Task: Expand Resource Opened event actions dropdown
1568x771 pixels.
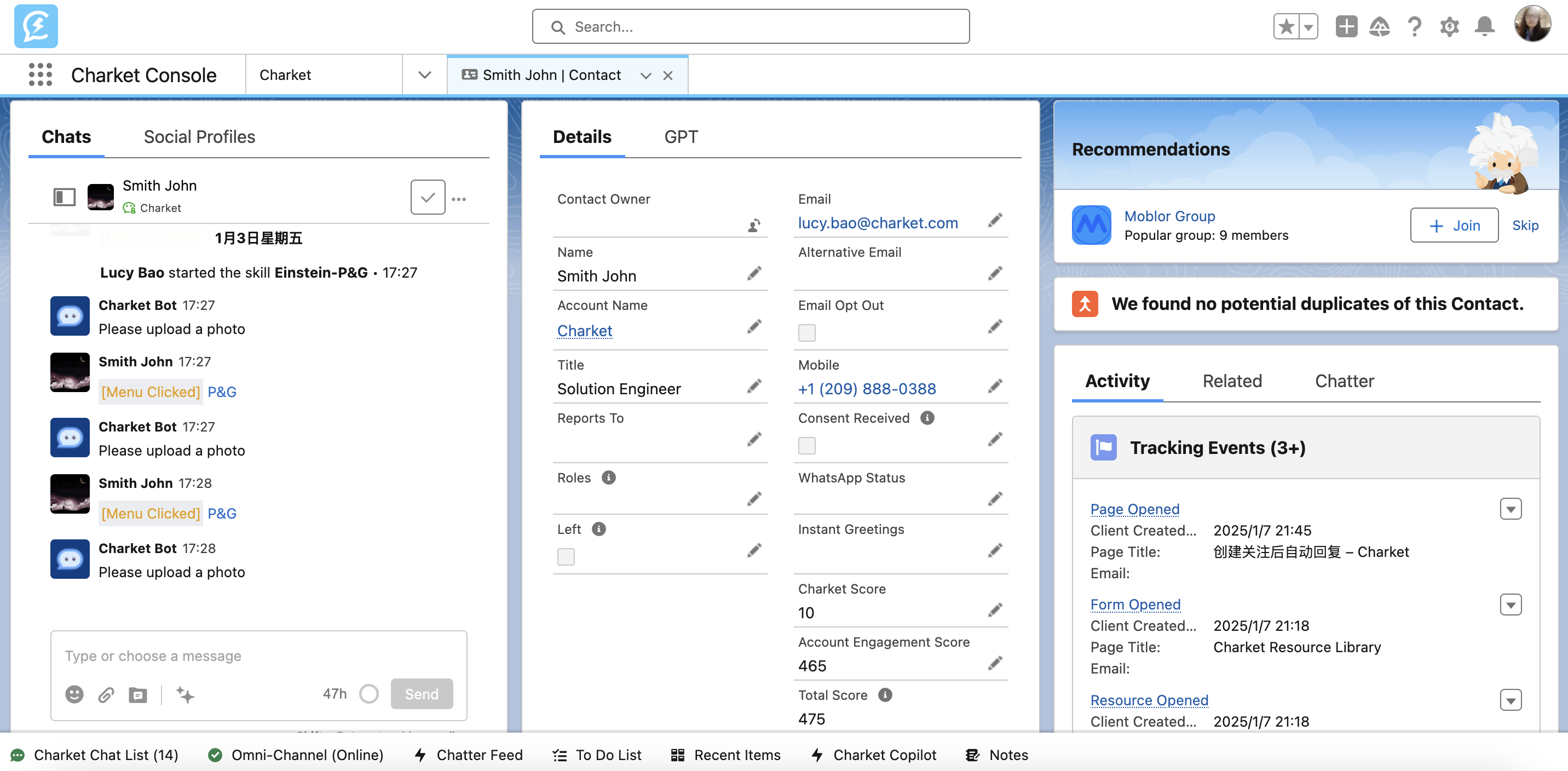Action: tap(1510, 700)
